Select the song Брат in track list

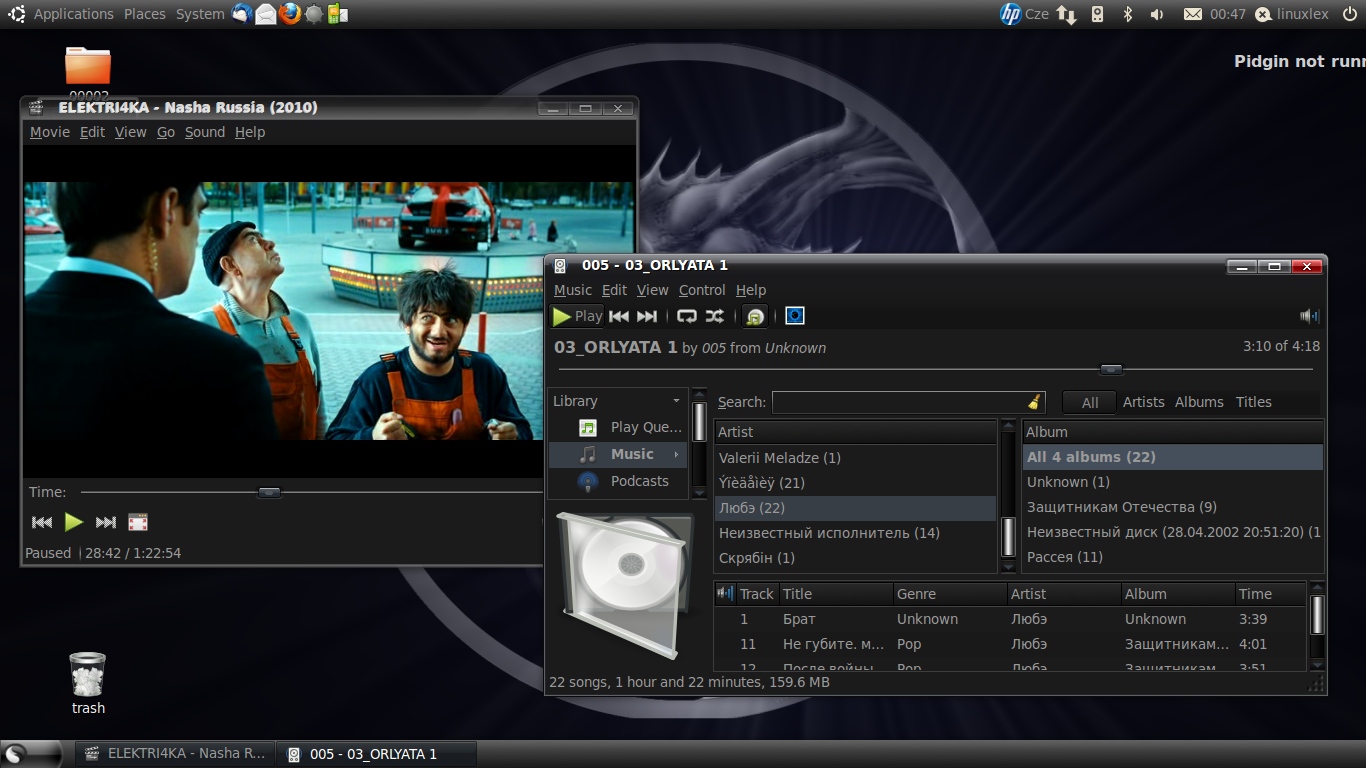[x=1010, y=619]
